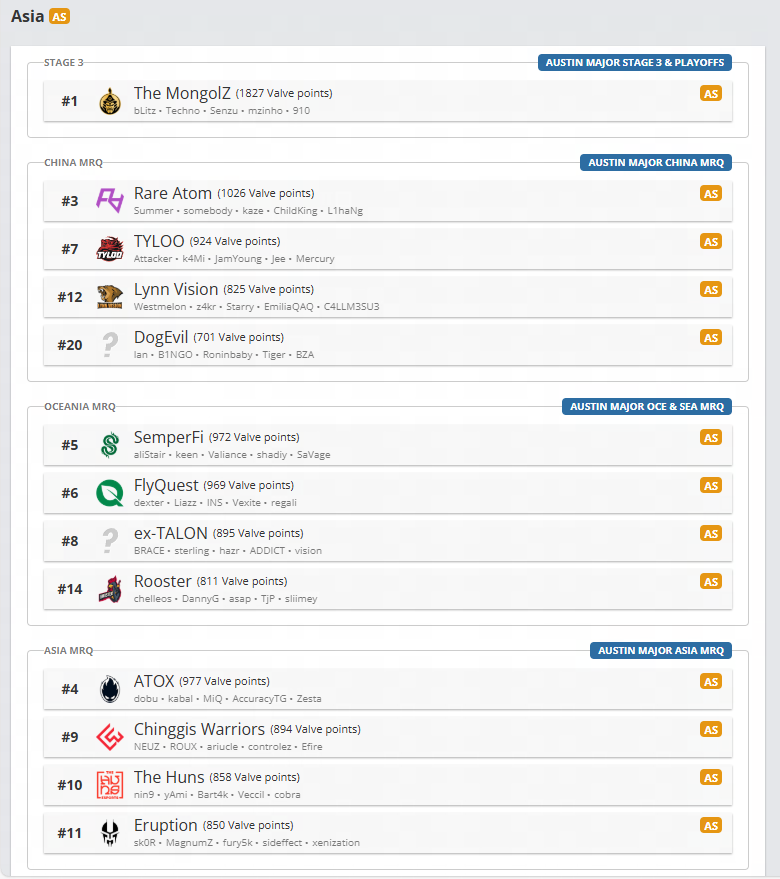Click the FlyQuest team logo
The height and width of the screenshot is (879, 780).
click(110, 493)
